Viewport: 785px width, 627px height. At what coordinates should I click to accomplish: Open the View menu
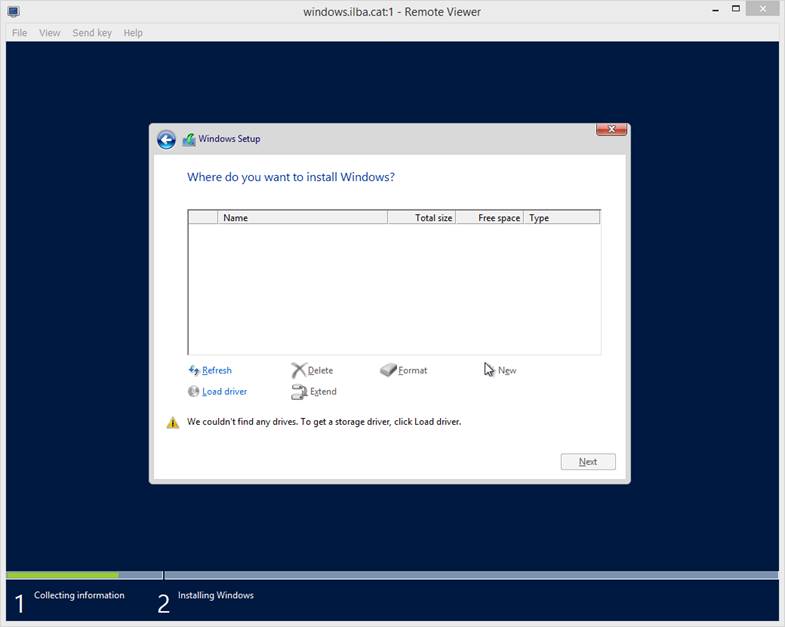(x=50, y=33)
